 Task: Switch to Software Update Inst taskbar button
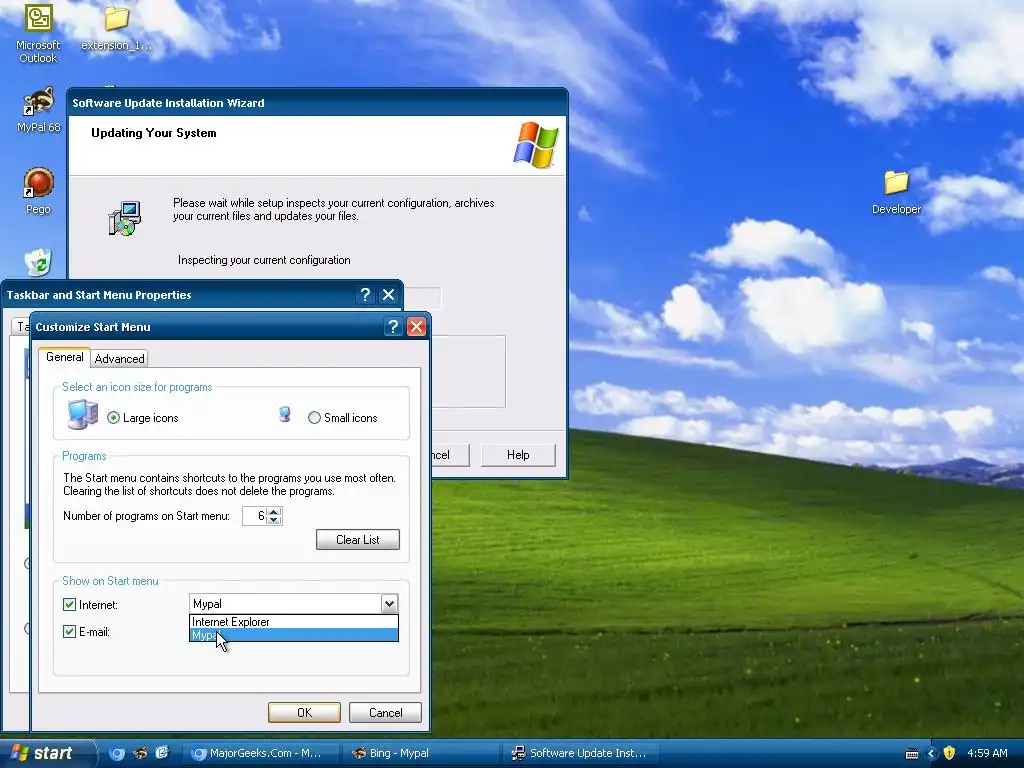(x=581, y=753)
